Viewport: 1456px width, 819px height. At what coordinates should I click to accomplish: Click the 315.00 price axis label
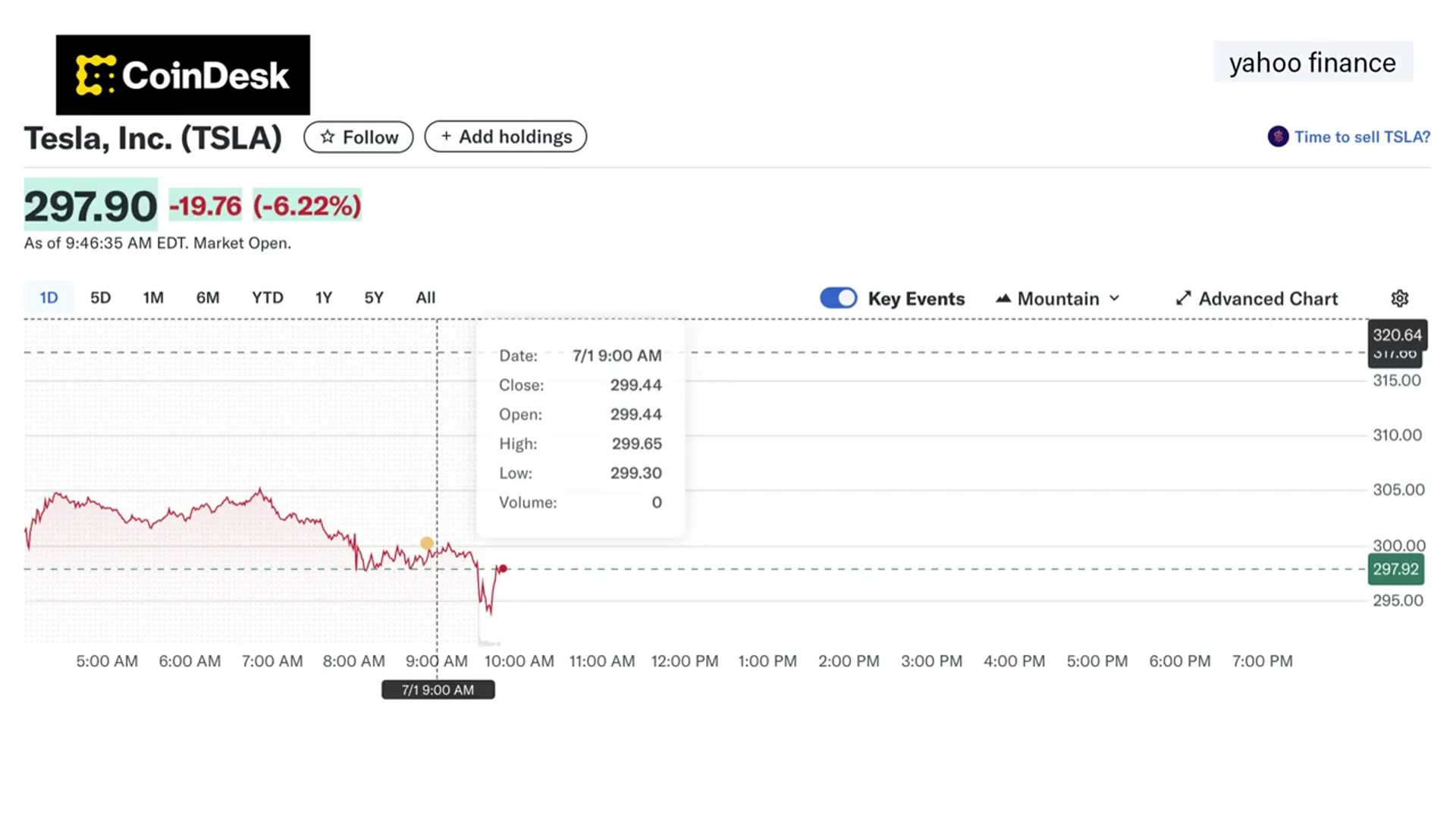click(x=1397, y=380)
